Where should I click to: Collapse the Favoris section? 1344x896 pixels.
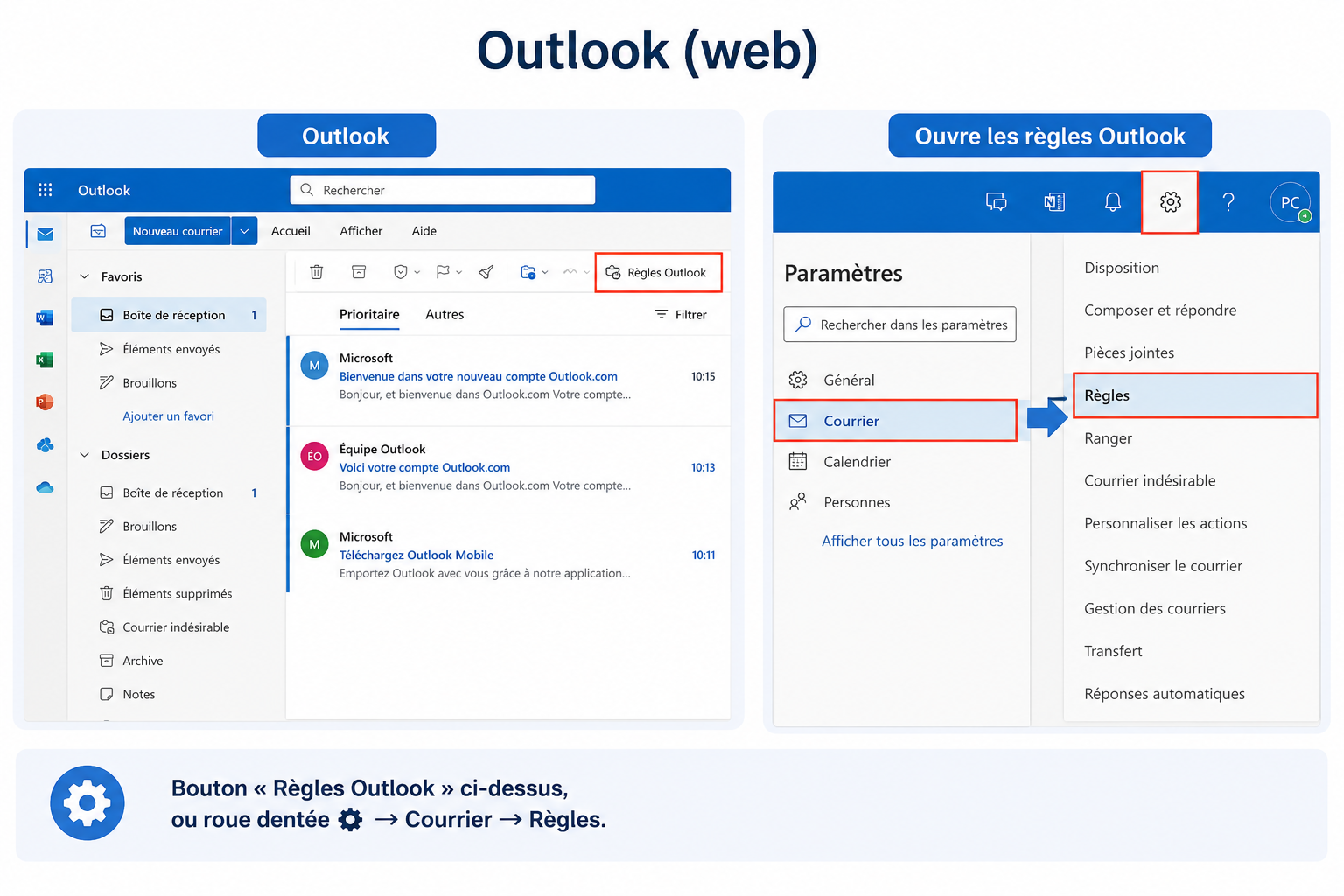[85, 276]
